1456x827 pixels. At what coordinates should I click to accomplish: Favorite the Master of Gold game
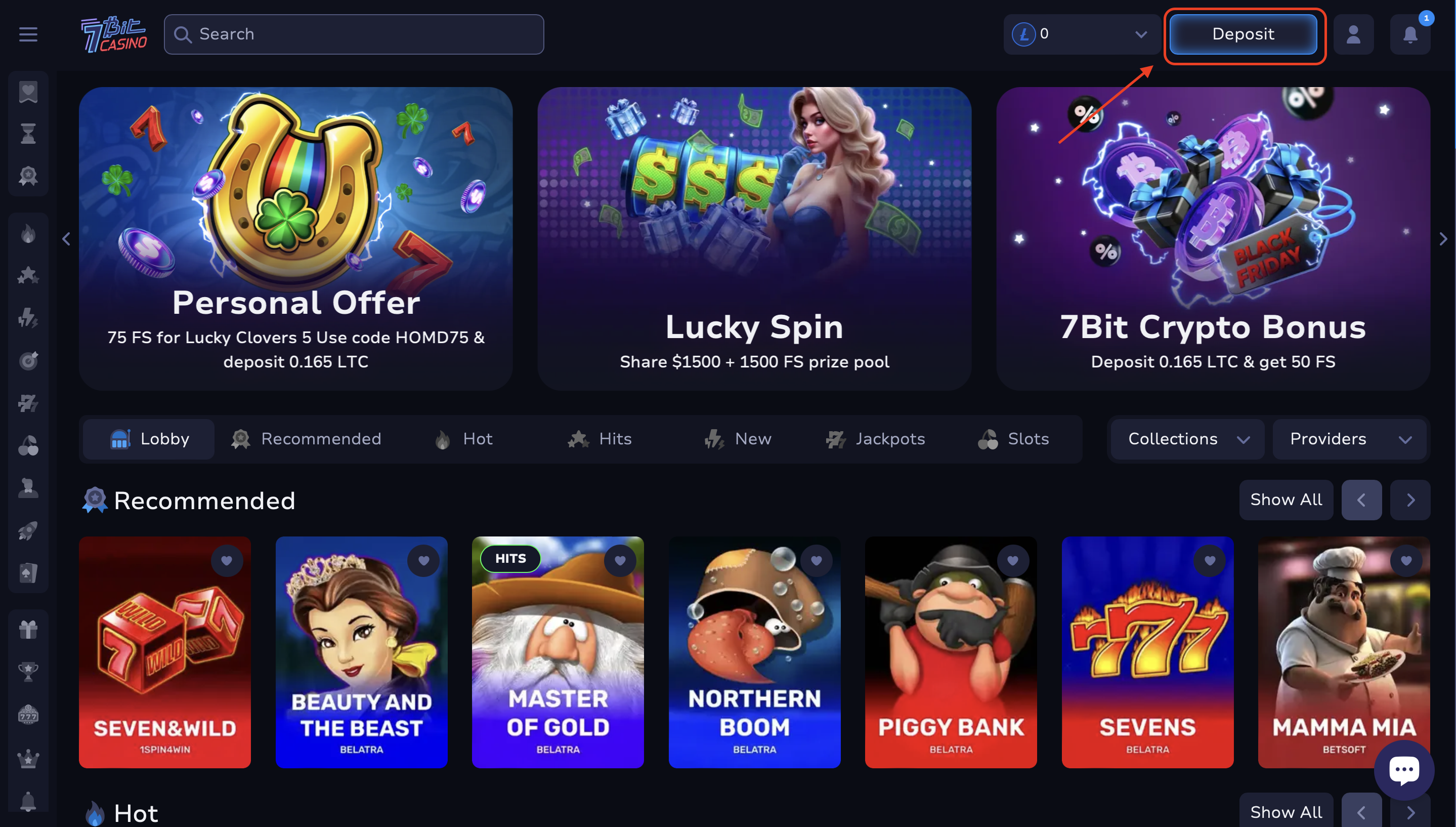pos(620,561)
